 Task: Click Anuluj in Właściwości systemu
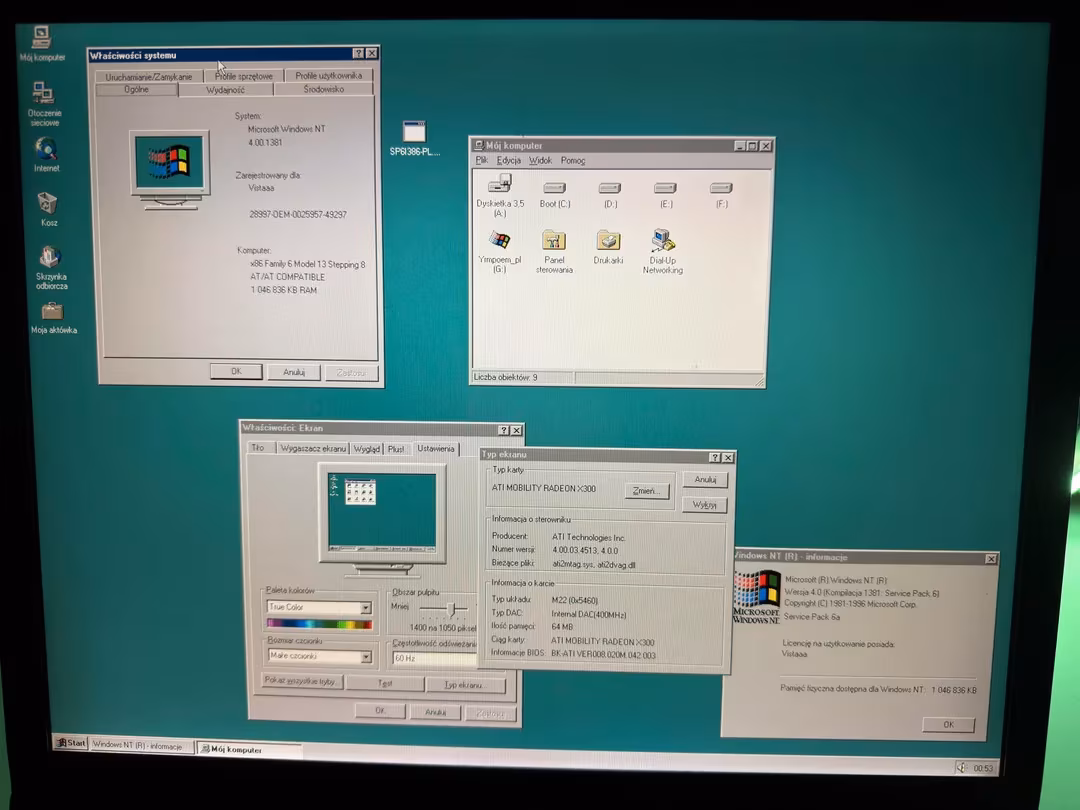(x=294, y=372)
